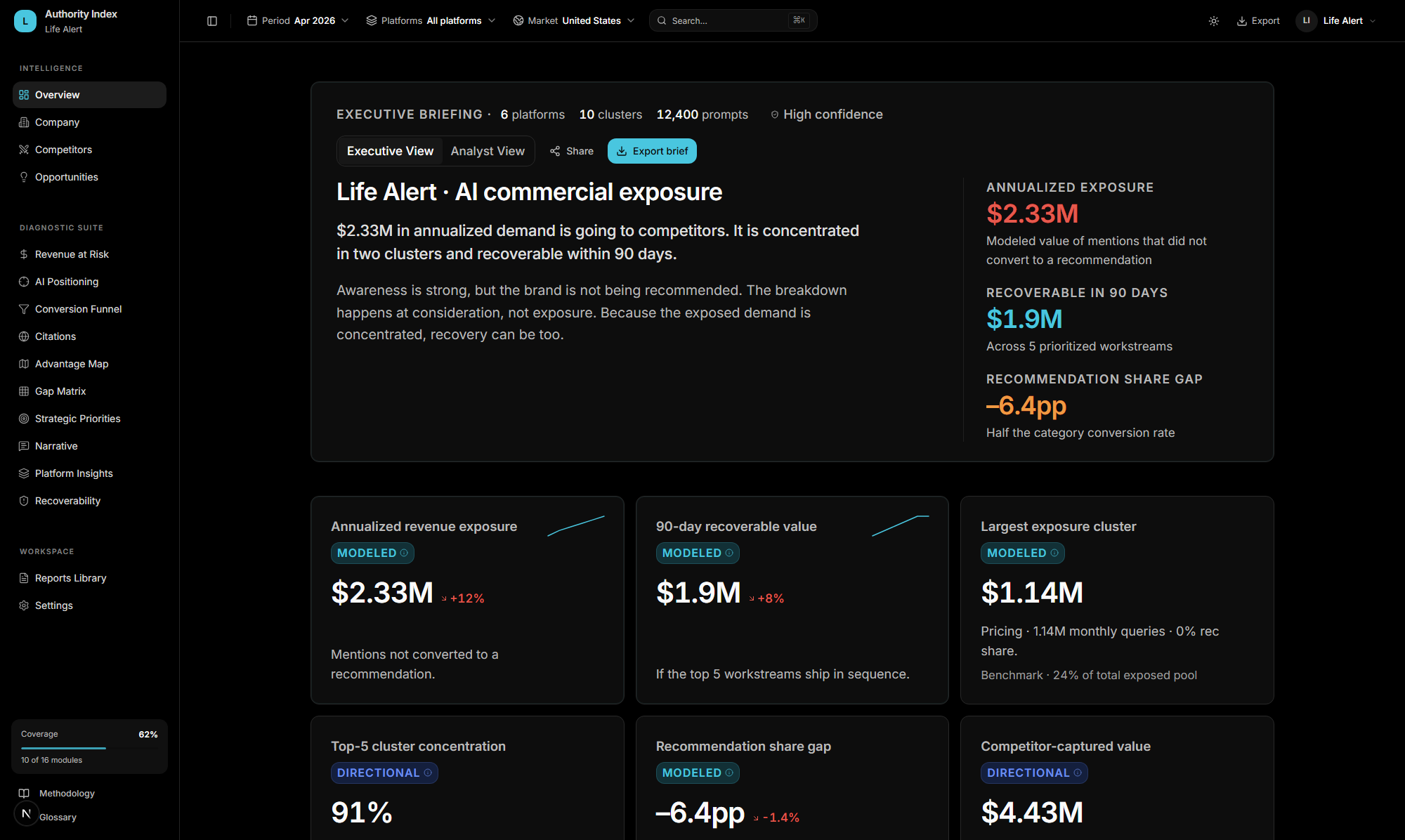Image resolution: width=1405 pixels, height=840 pixels.
Task: Click the Strategic Priorities target icon
Action: 24,419
